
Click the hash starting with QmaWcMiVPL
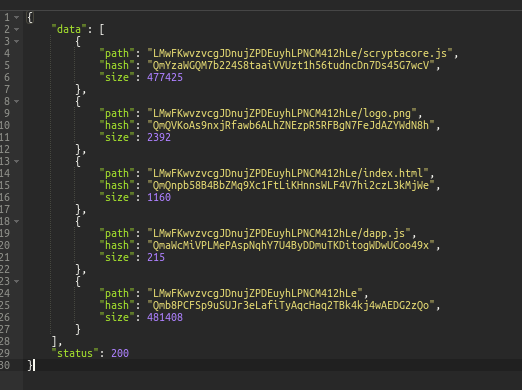tap(291, 245)
